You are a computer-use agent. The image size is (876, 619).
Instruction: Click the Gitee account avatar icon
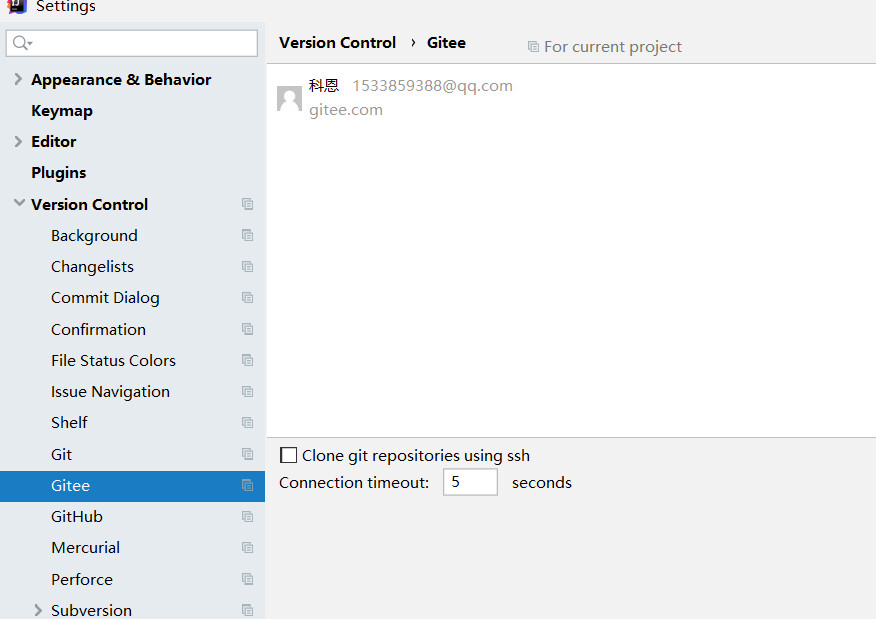point(289,99)
